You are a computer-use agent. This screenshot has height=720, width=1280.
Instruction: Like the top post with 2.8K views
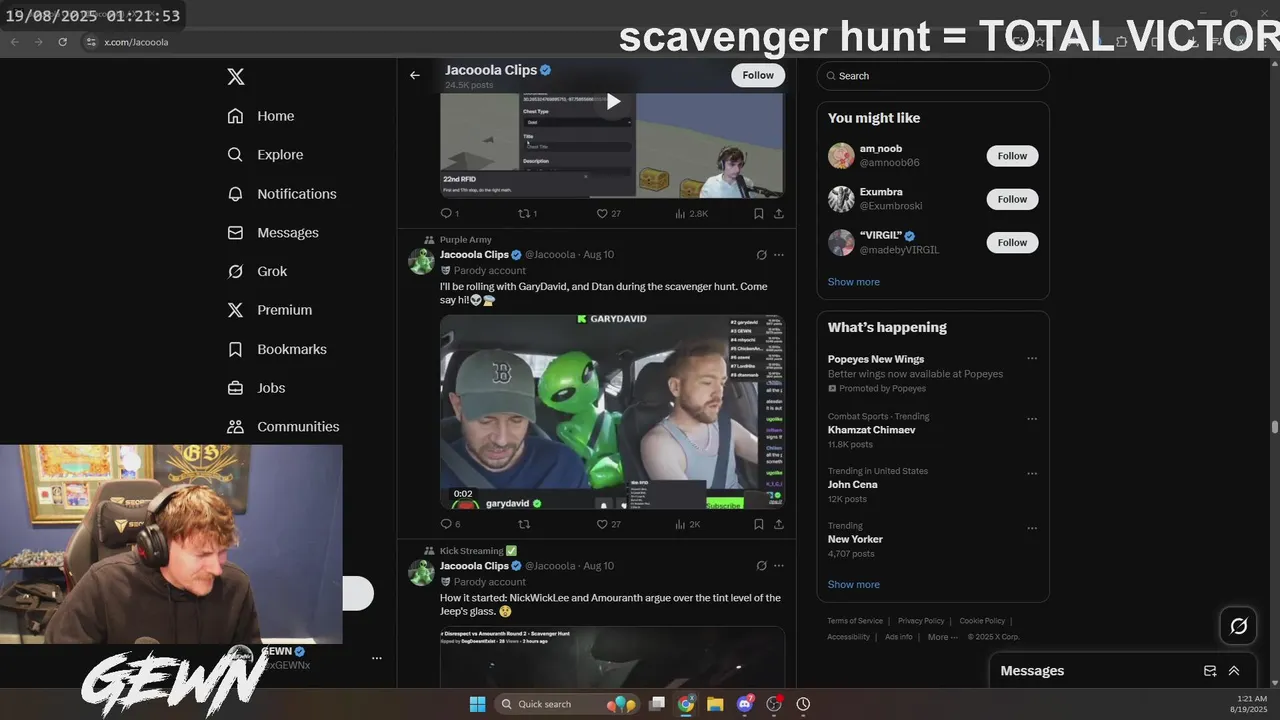point(608,213)
